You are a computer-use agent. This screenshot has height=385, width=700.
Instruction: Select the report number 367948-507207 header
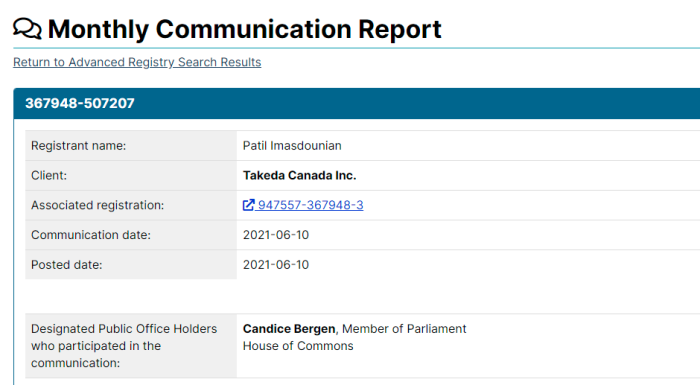pyautogui.click(x=80, y=103)
